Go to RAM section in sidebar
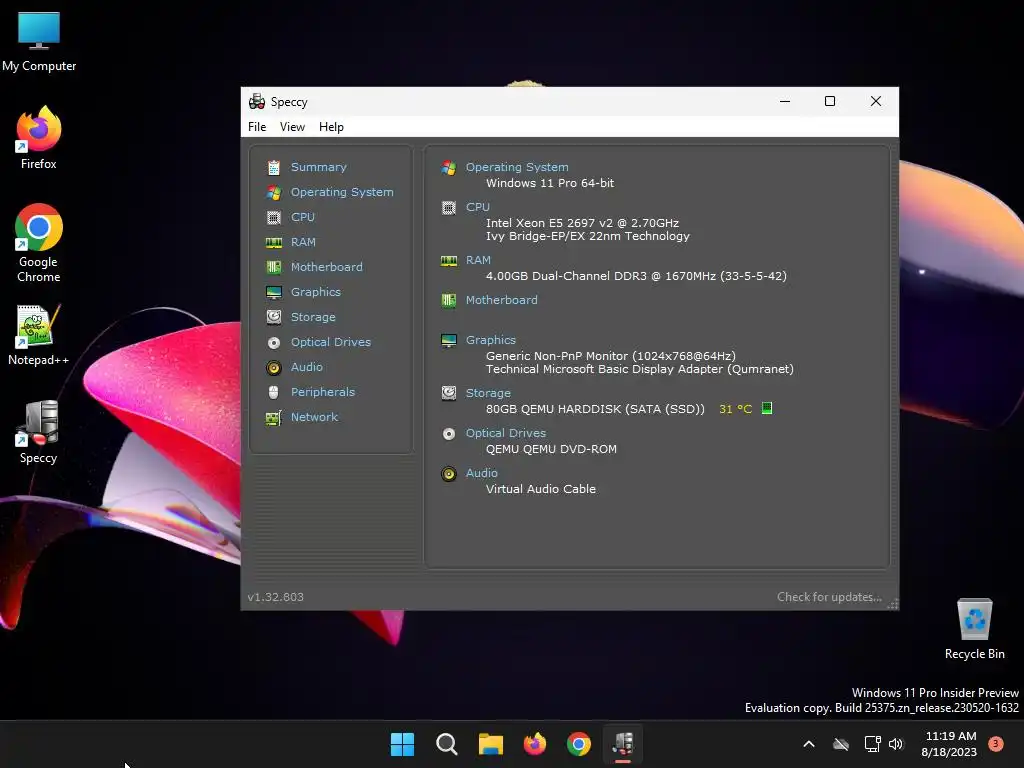This screenshot has width=1024, height=768. click(x=303, y=242)
